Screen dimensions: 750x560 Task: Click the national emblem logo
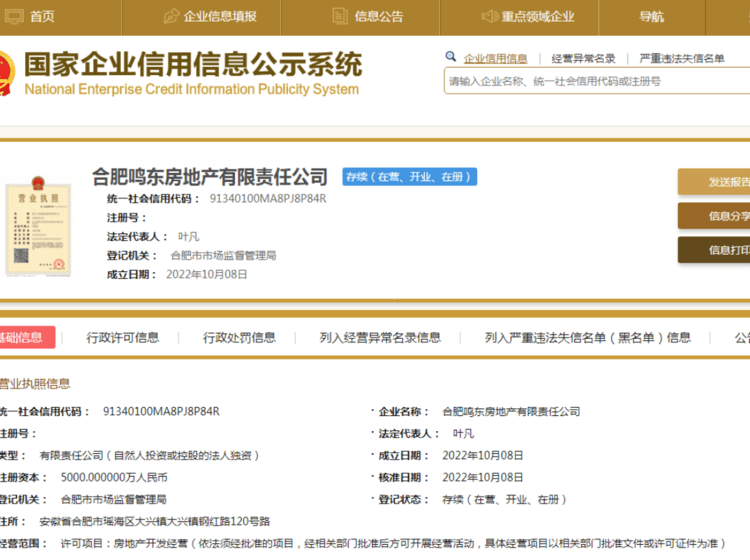[x=5, y=73]
